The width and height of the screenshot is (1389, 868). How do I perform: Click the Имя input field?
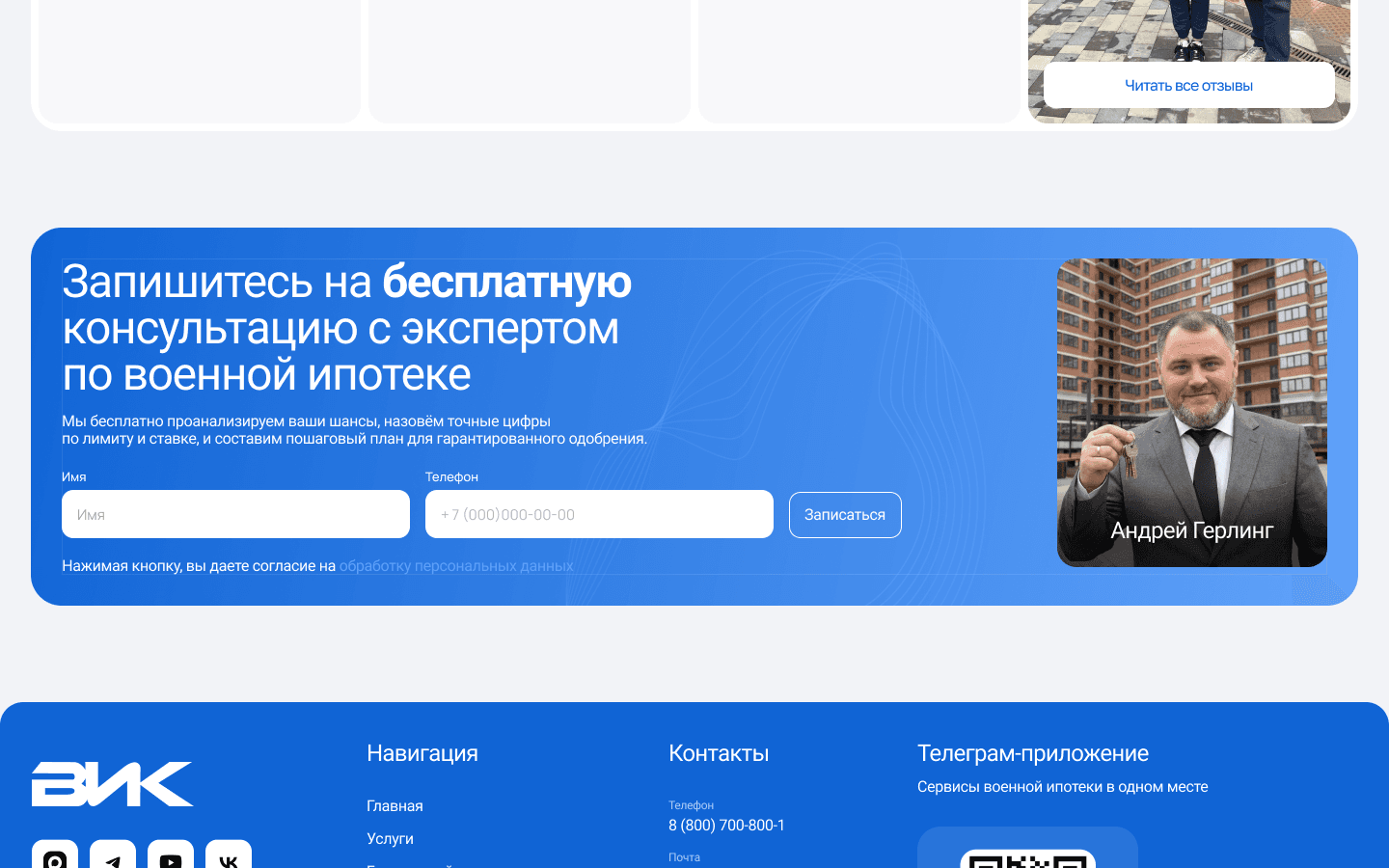235,514
